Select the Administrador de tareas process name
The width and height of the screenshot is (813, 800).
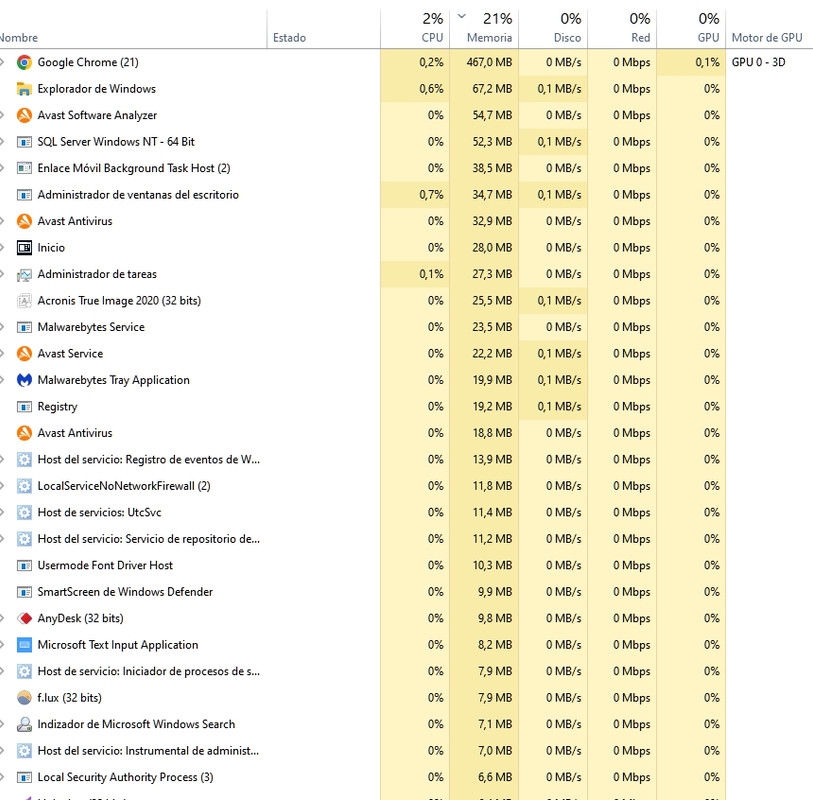tap(97, 274)
